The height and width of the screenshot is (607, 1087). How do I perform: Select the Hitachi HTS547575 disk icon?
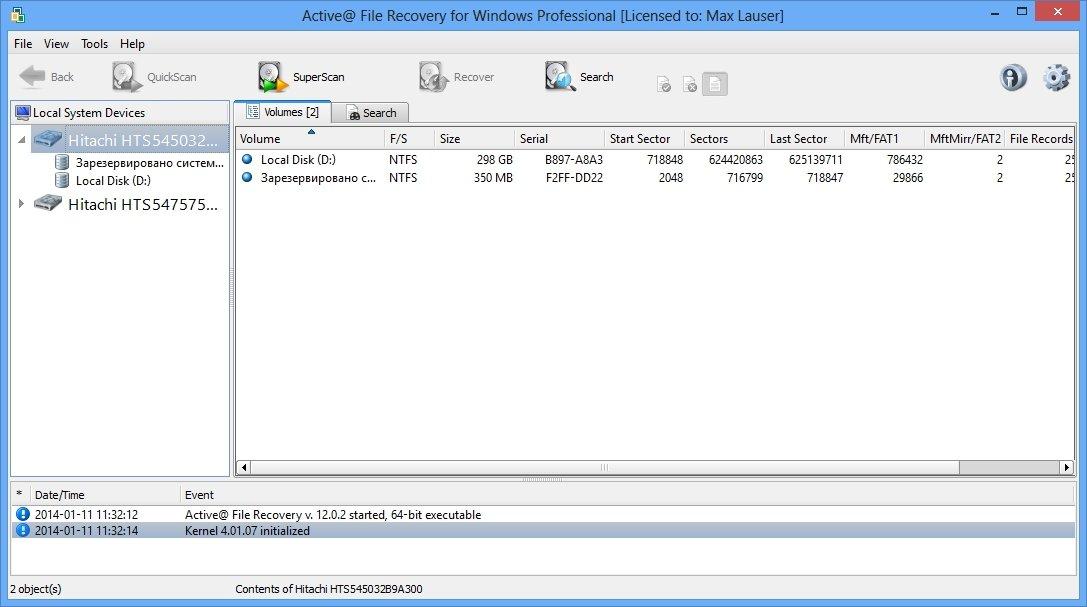point(48,204)
